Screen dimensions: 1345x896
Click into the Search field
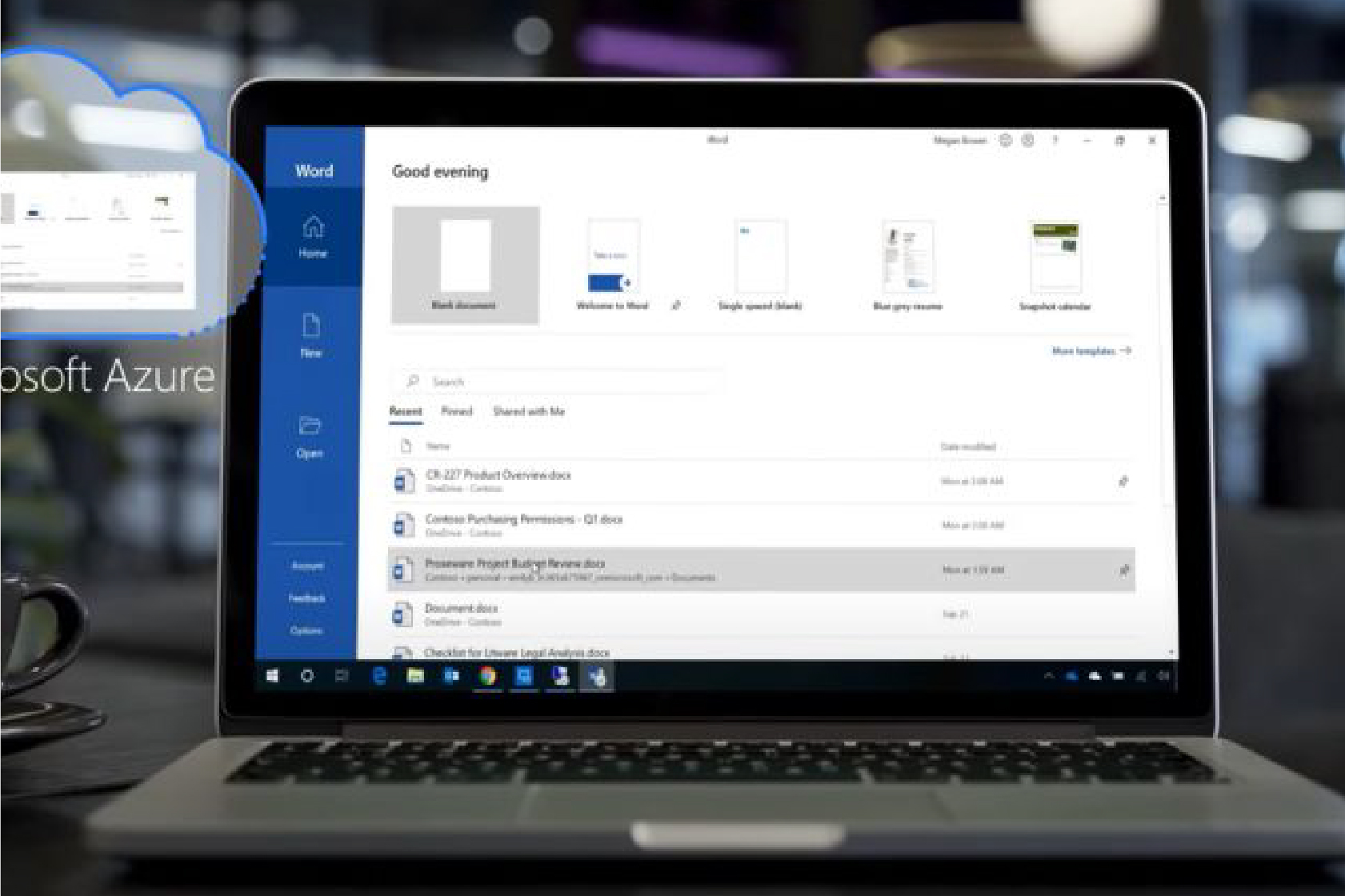point(558,382)
